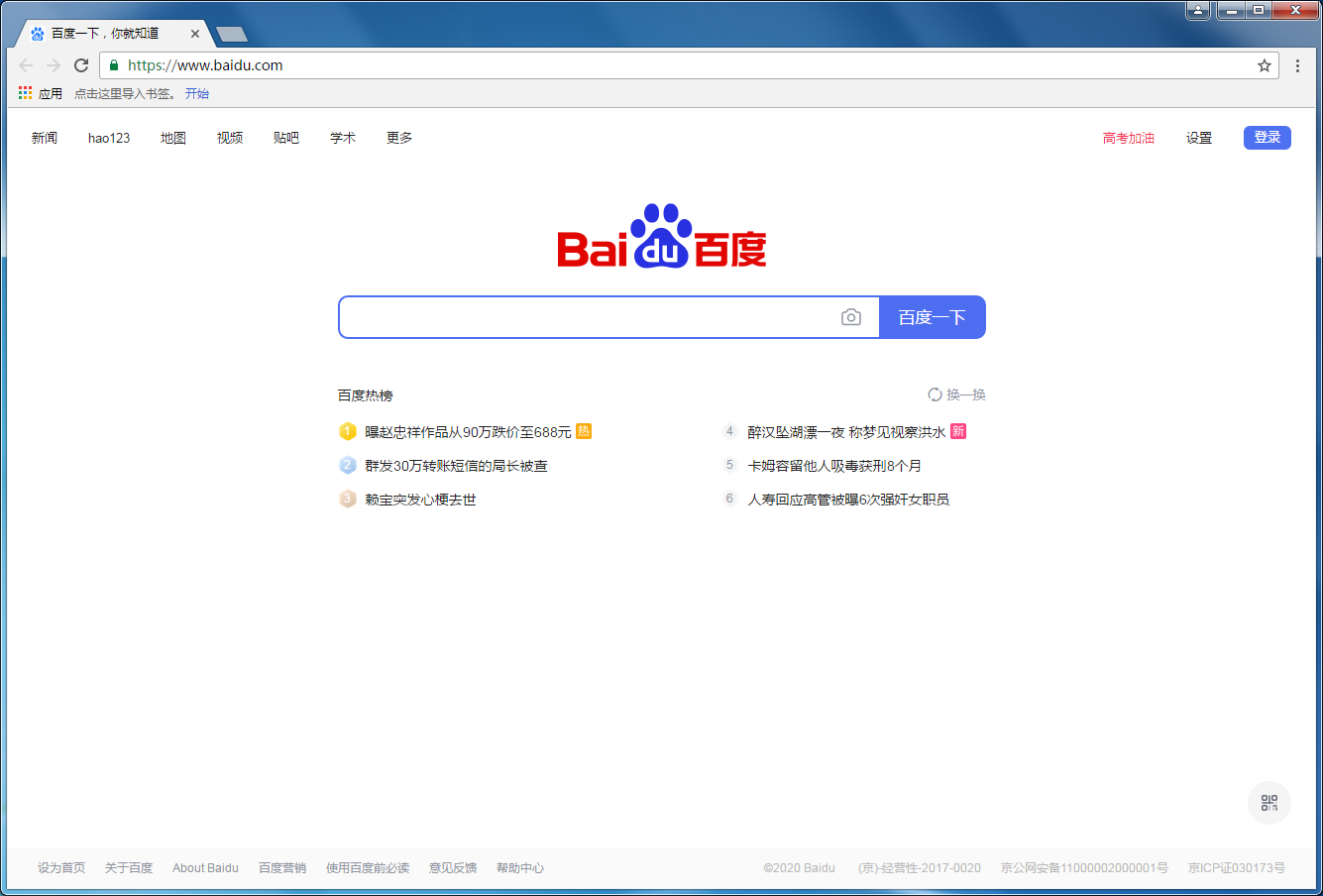
Task: Click footer text 京公网安备11000002000001号
Action: pos(1084,868)
